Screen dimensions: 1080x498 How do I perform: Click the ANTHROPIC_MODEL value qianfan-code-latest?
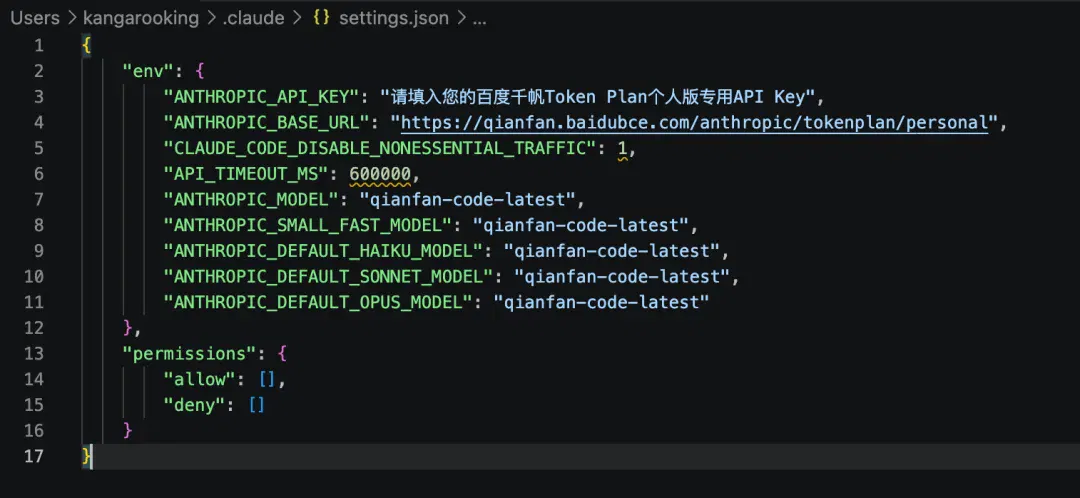(467, 200)
